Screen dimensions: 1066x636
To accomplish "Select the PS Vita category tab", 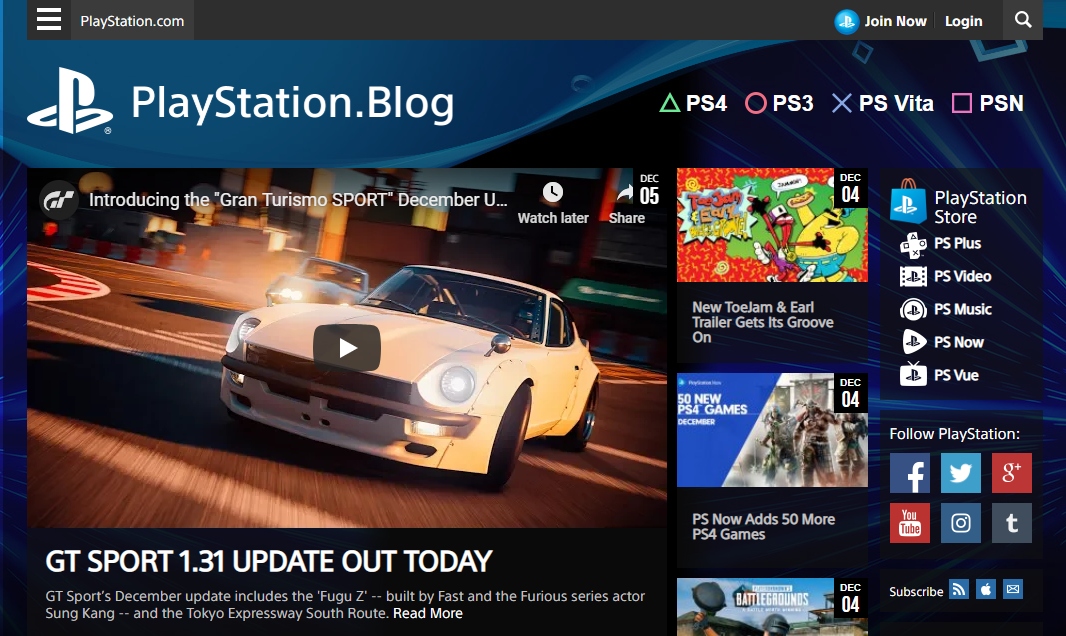I will 882,103.
